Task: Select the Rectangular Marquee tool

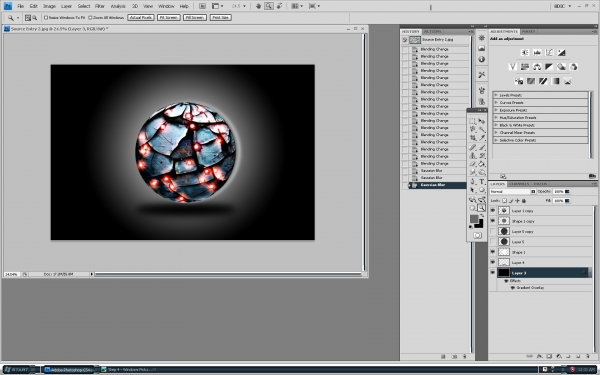Action: 473,121
